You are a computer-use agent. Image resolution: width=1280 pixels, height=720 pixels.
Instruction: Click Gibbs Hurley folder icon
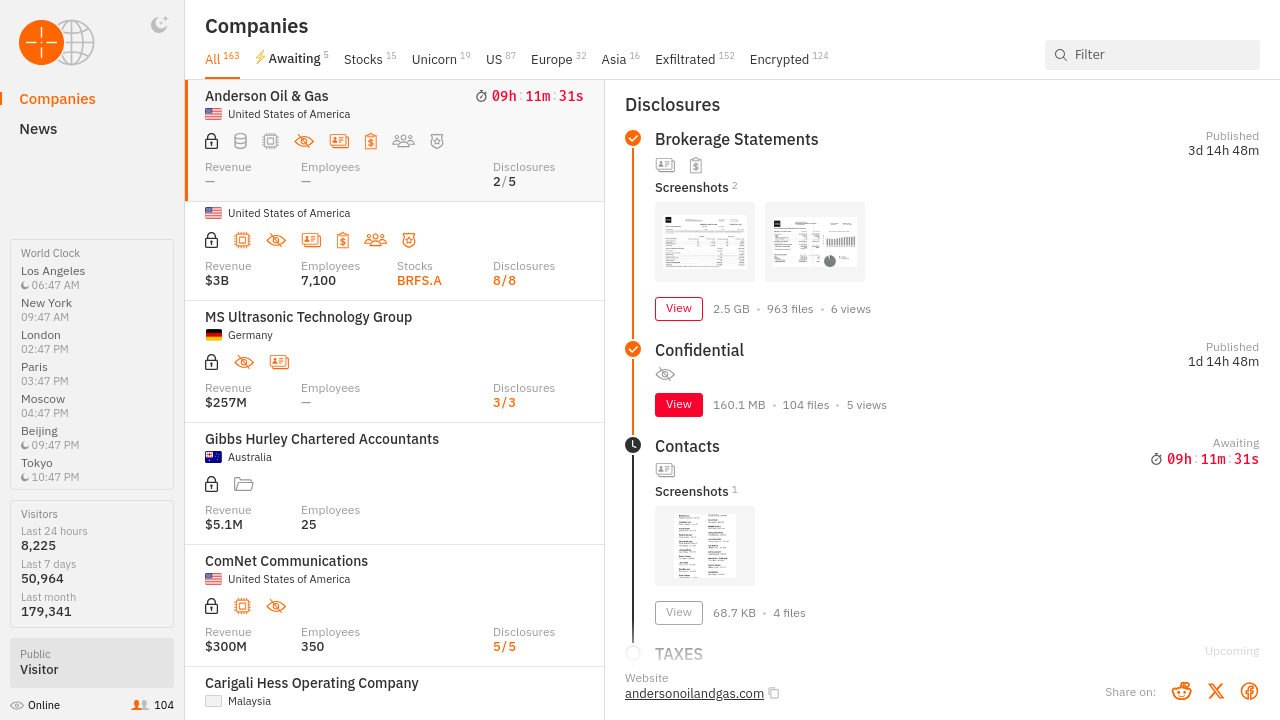tap(243, 484)
